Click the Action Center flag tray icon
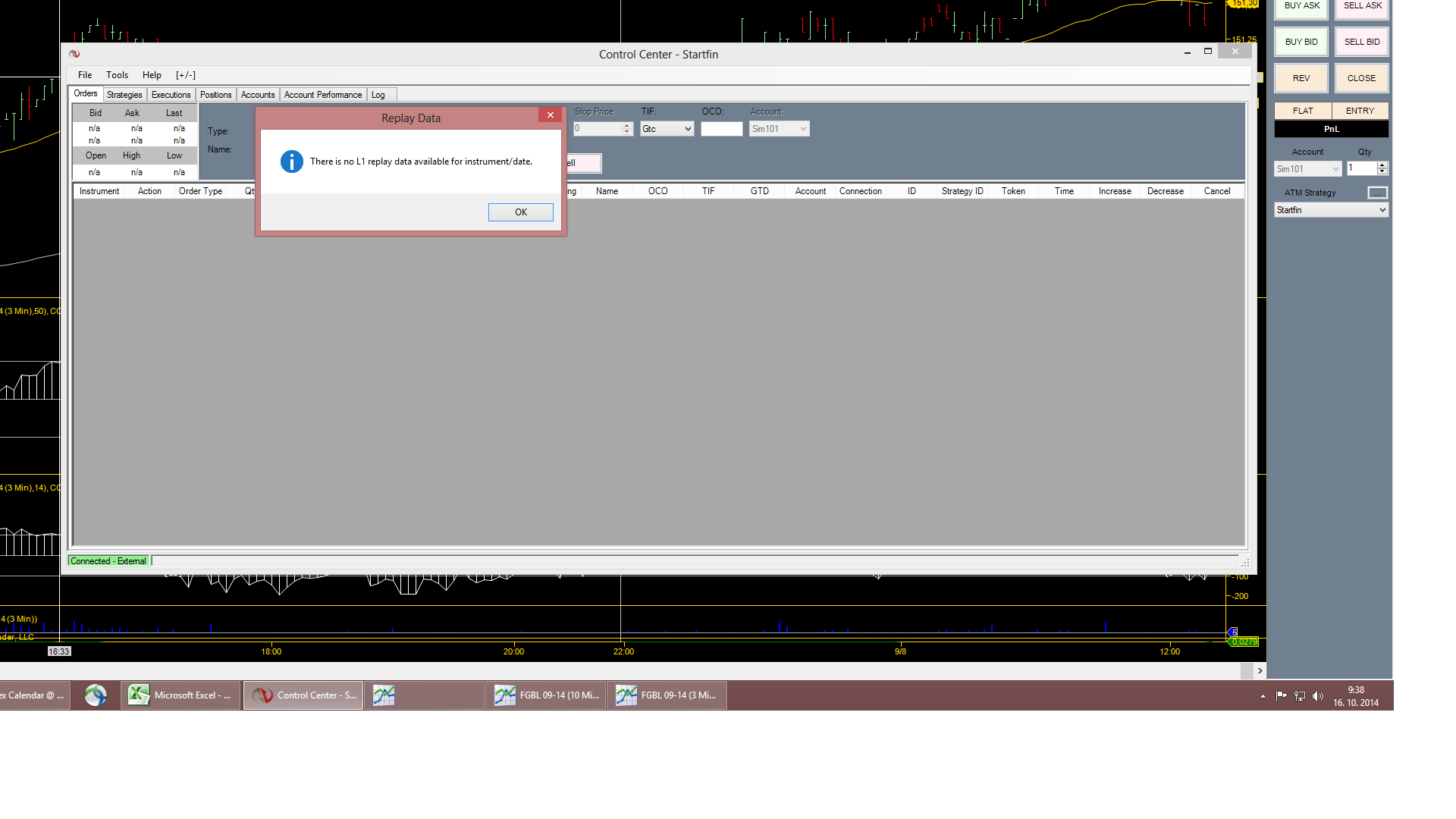1456x819 pixels. [x=1281, y=696]
